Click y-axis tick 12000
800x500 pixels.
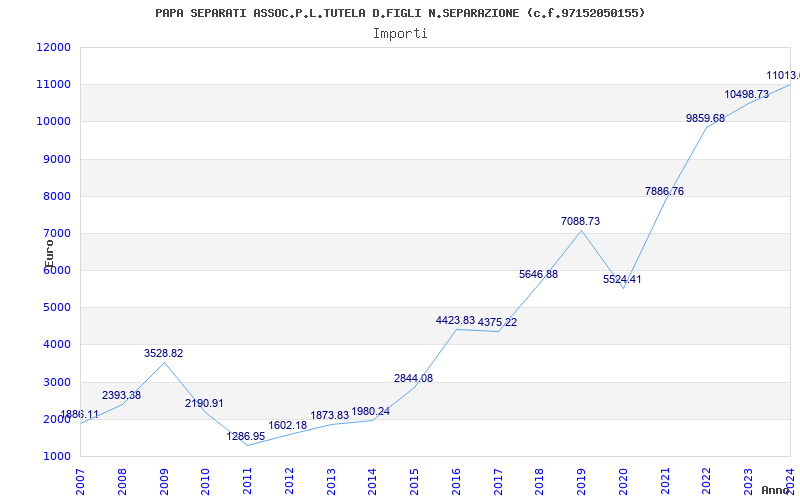(x=54, y=47)
